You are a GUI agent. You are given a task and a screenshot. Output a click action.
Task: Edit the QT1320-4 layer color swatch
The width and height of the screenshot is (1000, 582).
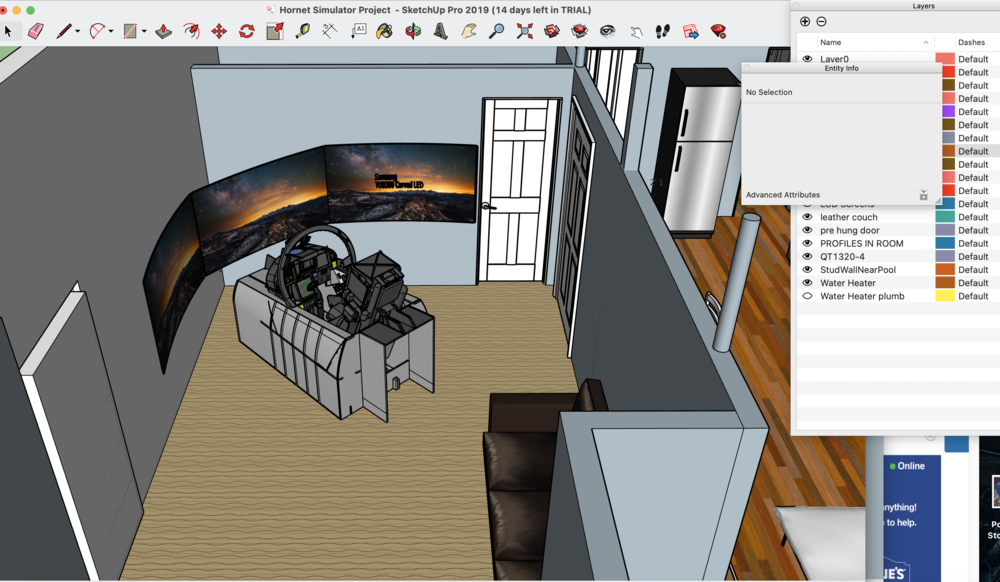[943, 256]
